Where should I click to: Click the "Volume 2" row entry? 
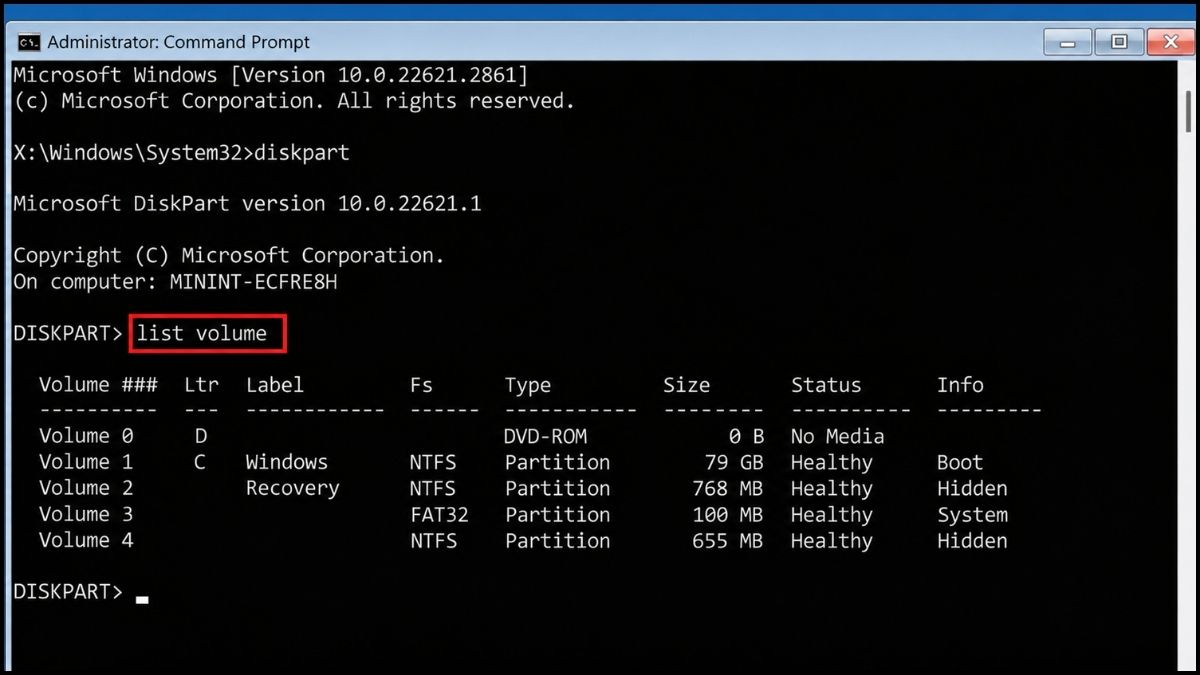coord(86,488)
